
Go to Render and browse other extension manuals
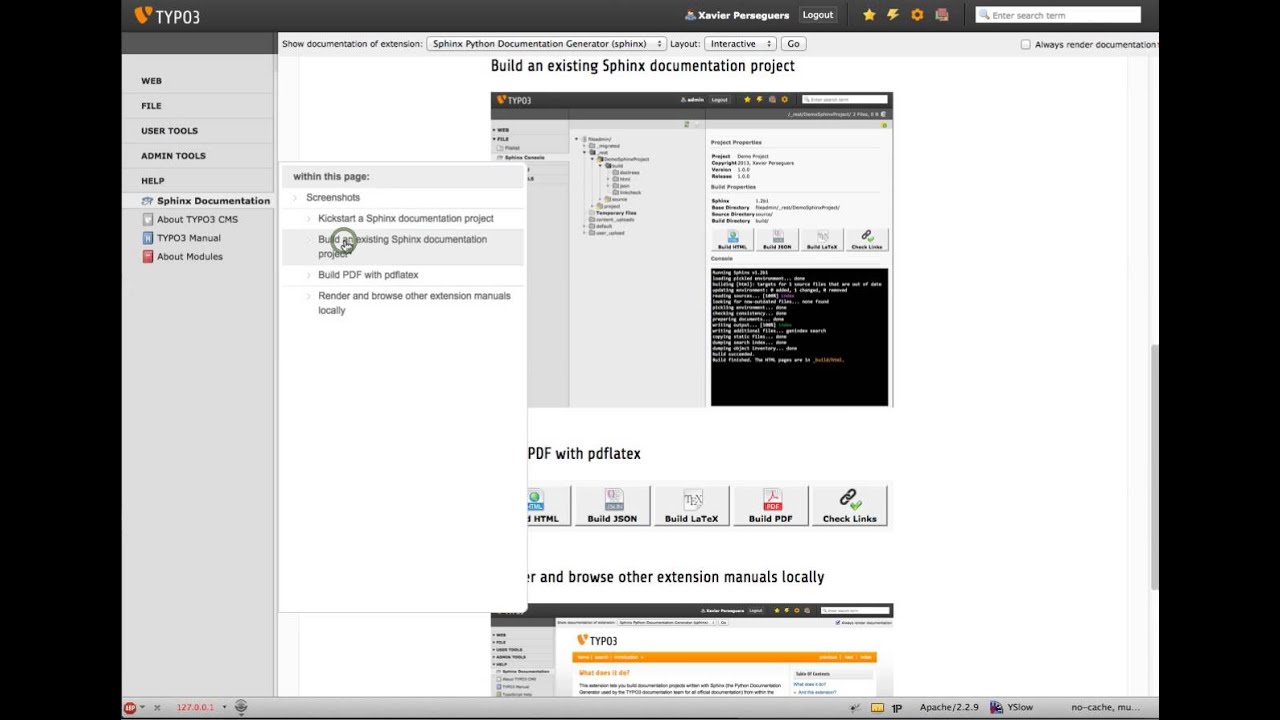414,303
